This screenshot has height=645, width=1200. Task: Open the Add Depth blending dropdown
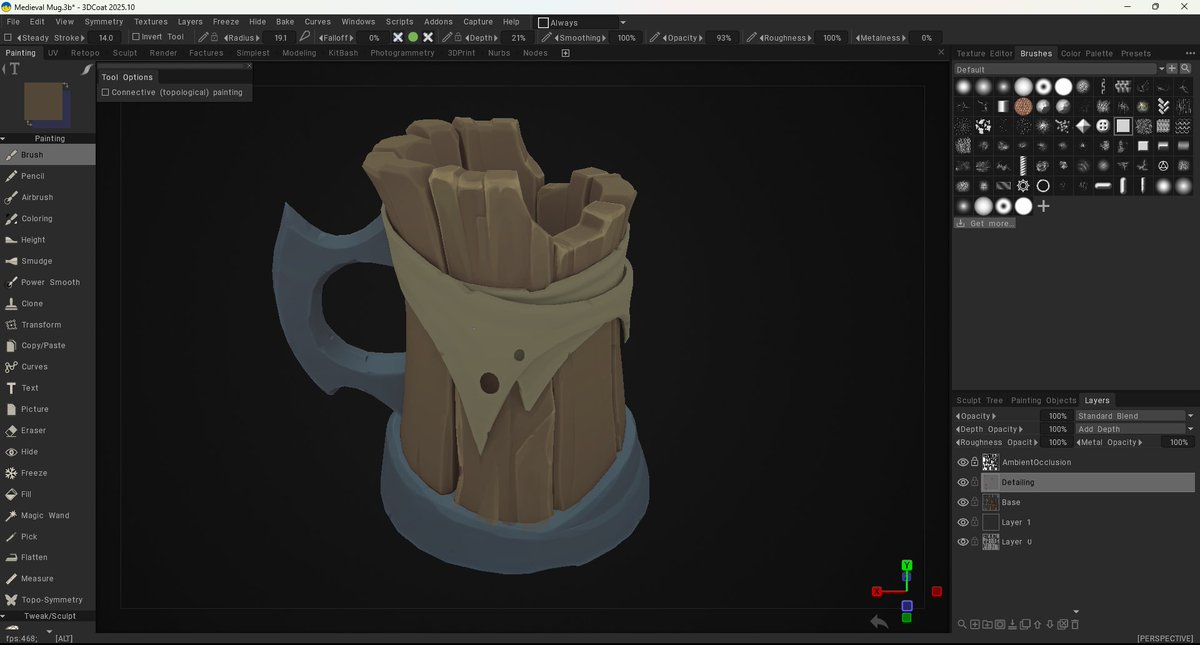point(1133,428)
